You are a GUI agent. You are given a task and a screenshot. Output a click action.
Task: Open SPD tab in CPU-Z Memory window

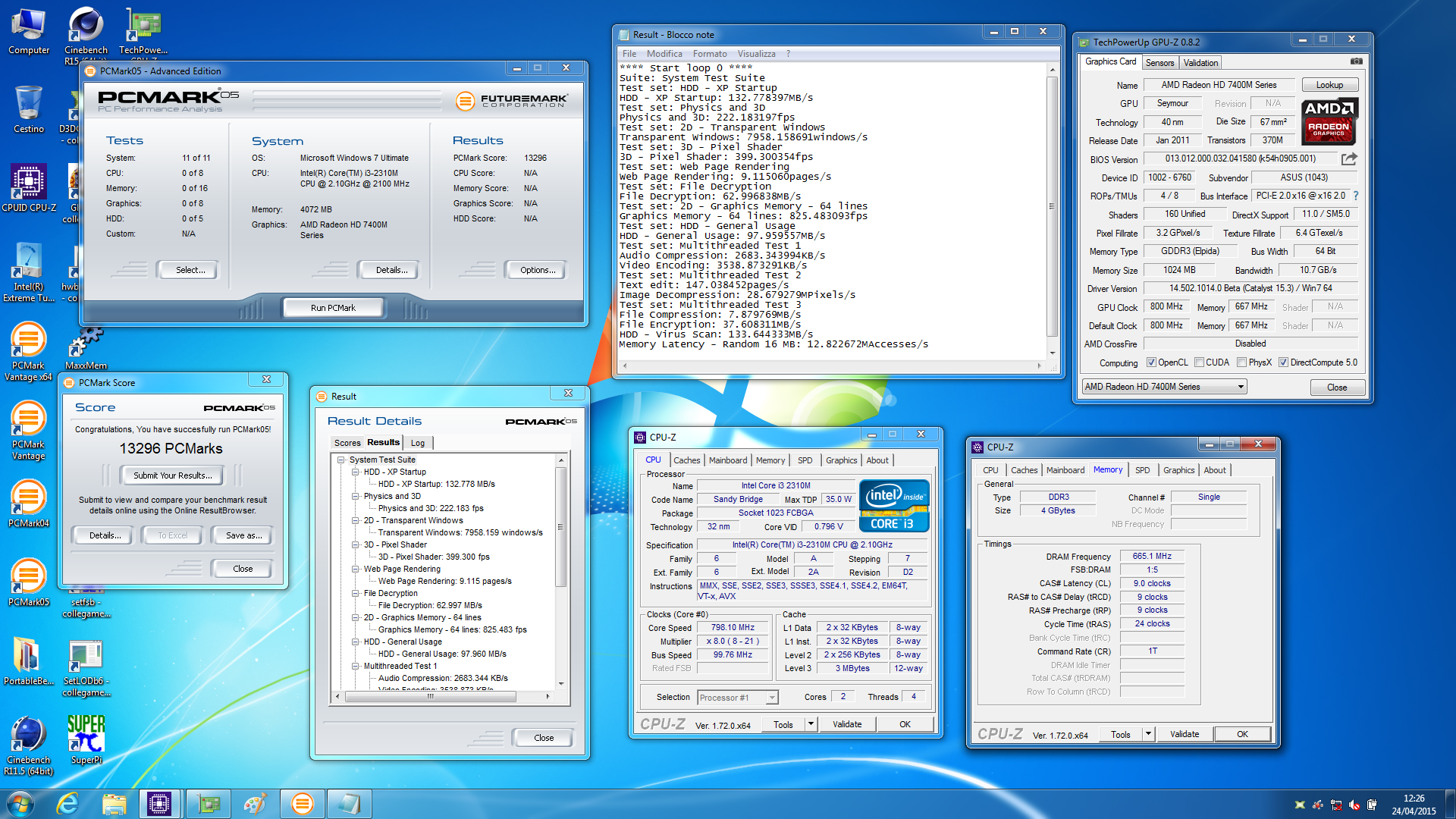(1142, 470)
